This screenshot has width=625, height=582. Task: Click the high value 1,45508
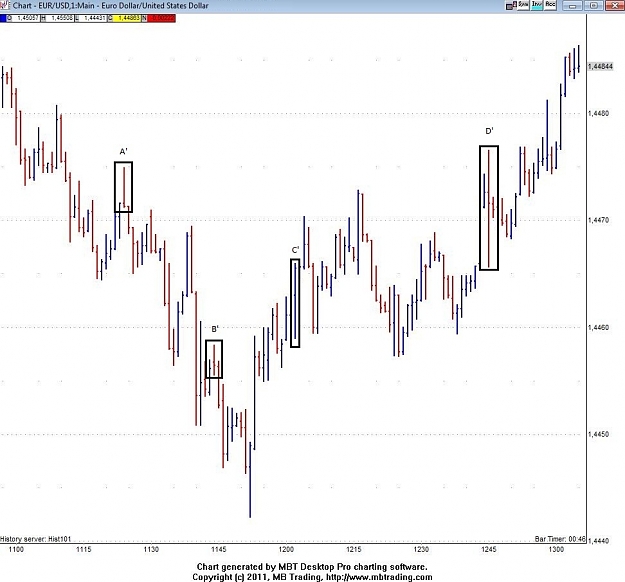coord(60,18)
